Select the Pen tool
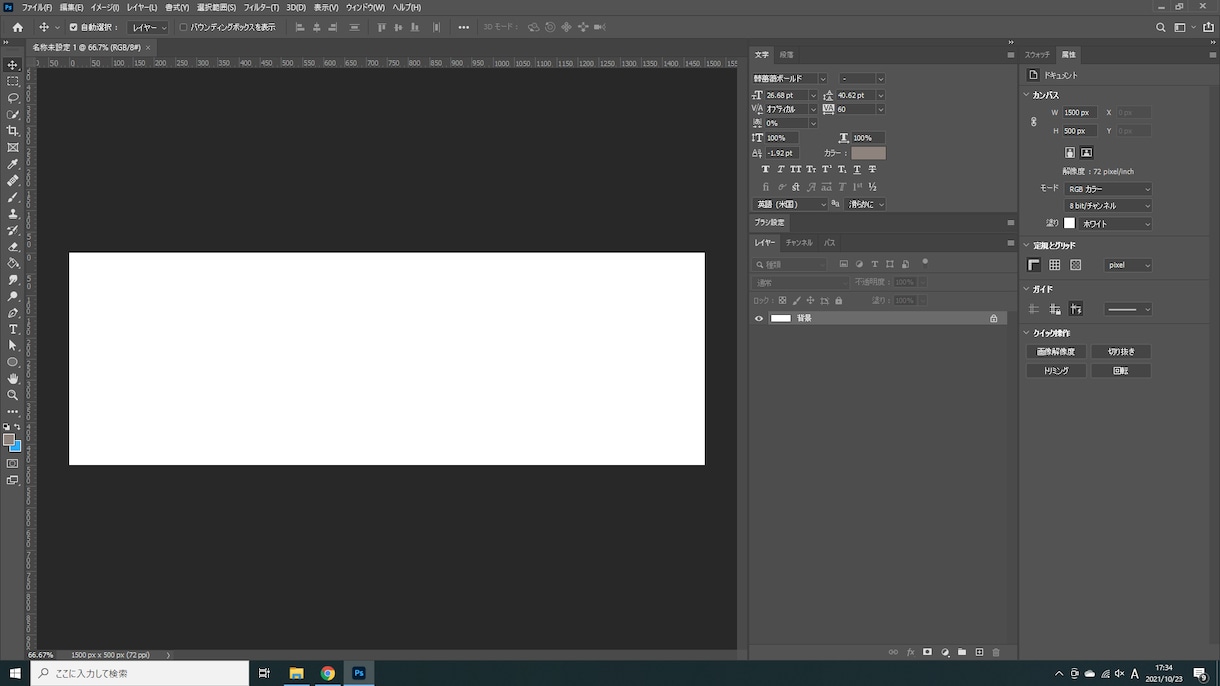The image size is (1220, 686). pyautogui.click(x=13, y=313)
